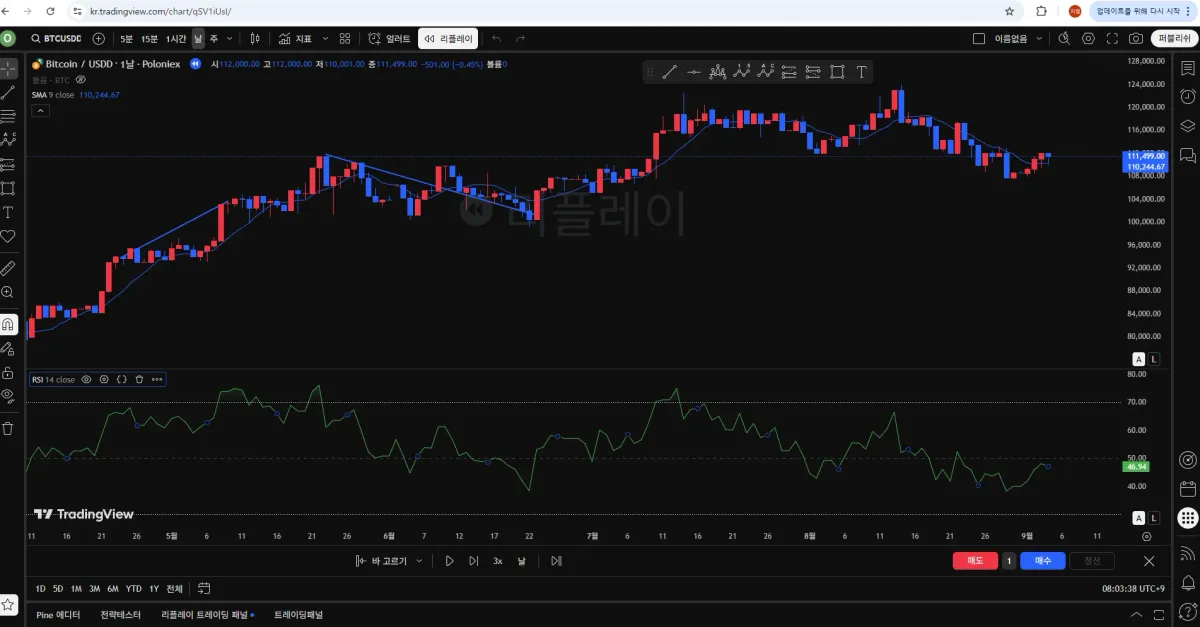Image resolution: width=1200 pixels, height=627 pixels.
Task: Remove the RSI indicator with trash icon
Action: [139, 380]
